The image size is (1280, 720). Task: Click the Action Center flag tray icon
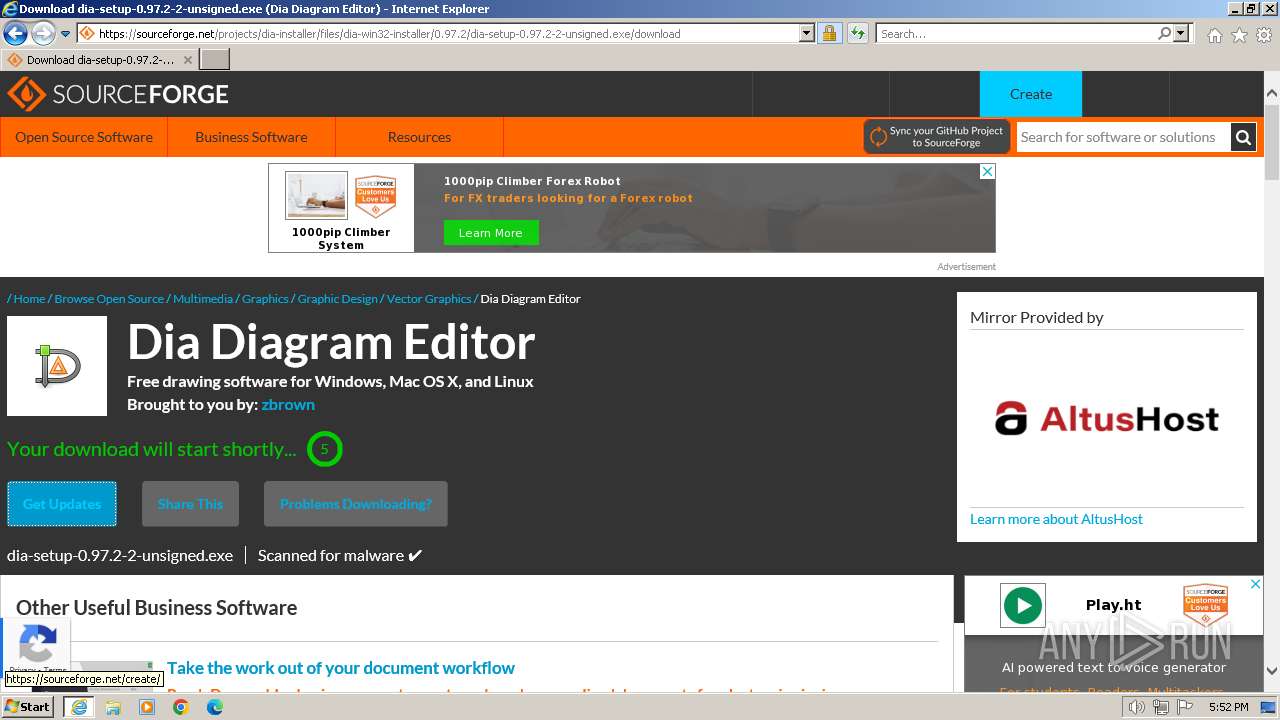point(1184,707)
